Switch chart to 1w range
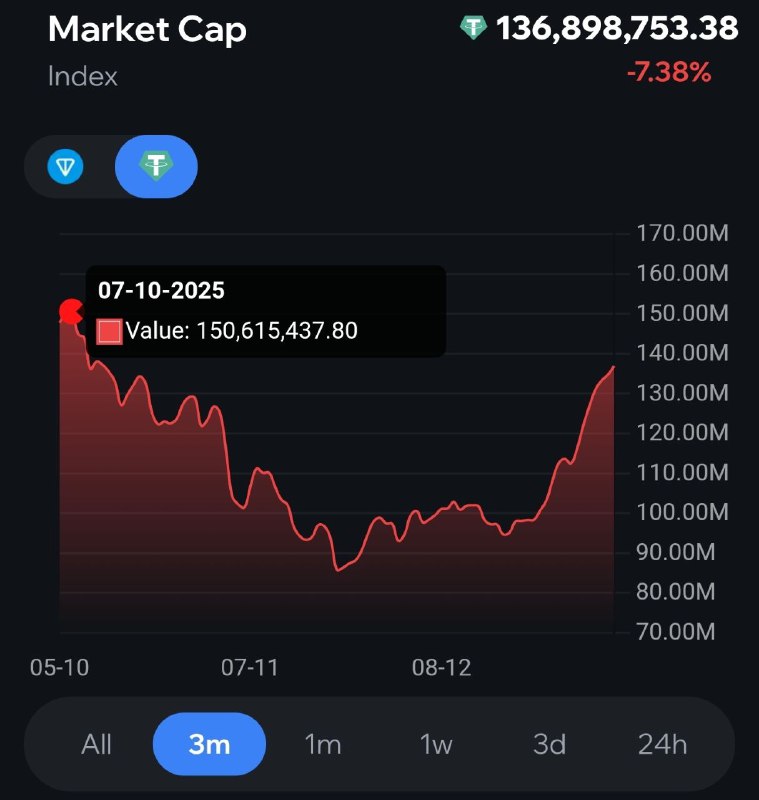Image resolution: width=759 pixels, height=800 pixels. [x=436, y=744]
